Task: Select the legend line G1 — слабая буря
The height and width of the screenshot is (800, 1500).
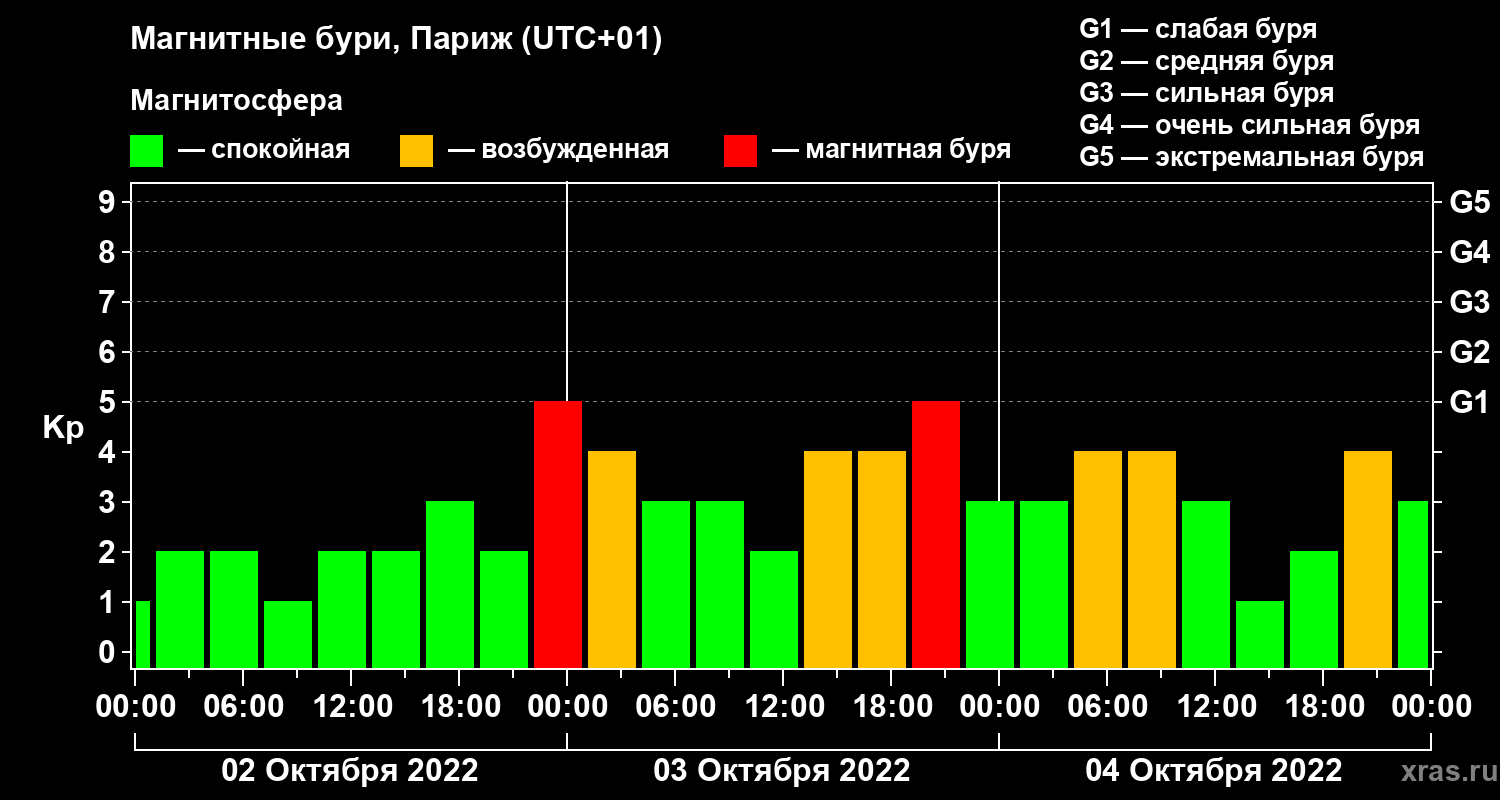Action: [1198, 29]
